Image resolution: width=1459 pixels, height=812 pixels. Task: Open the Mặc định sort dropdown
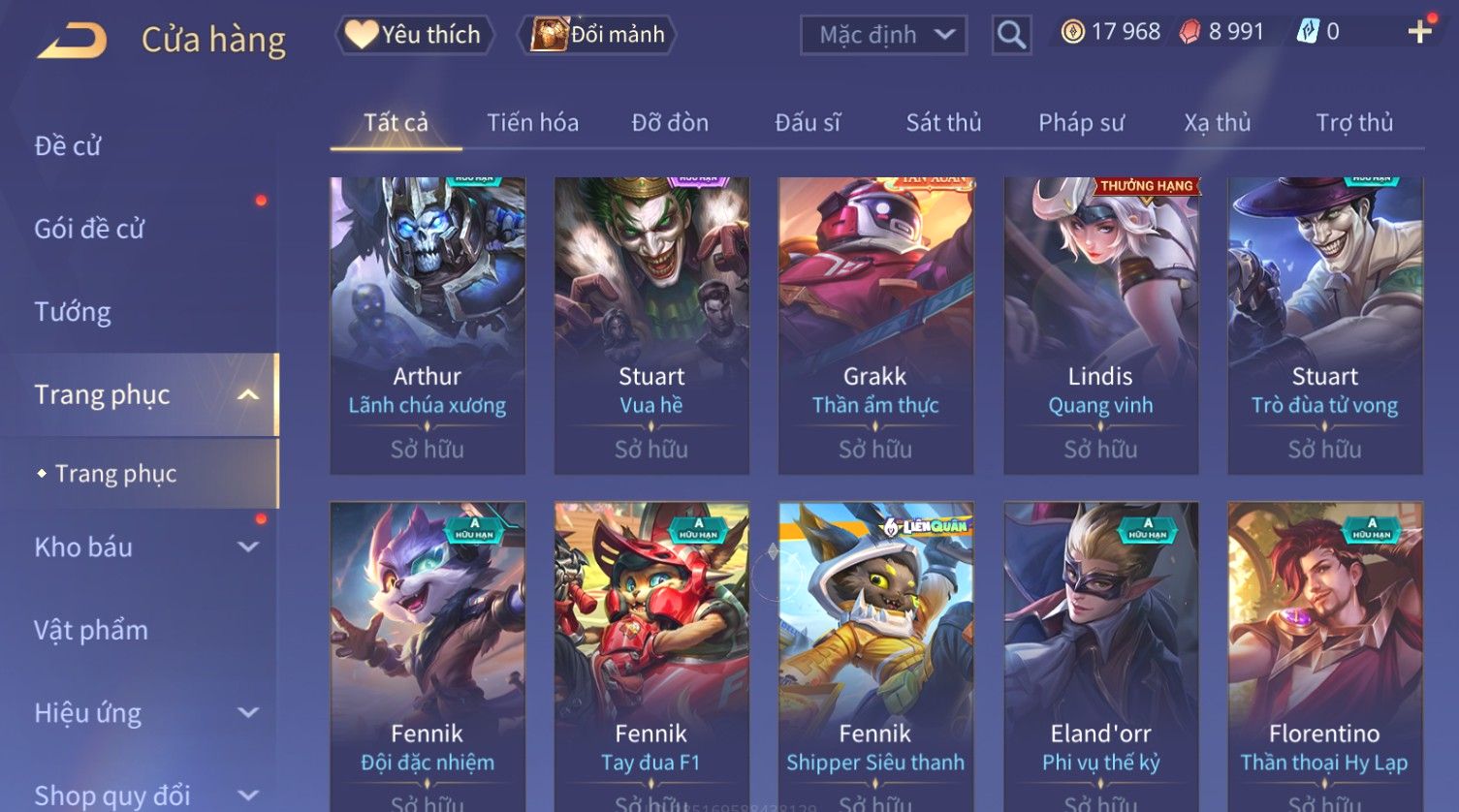[x=883, y=35]
